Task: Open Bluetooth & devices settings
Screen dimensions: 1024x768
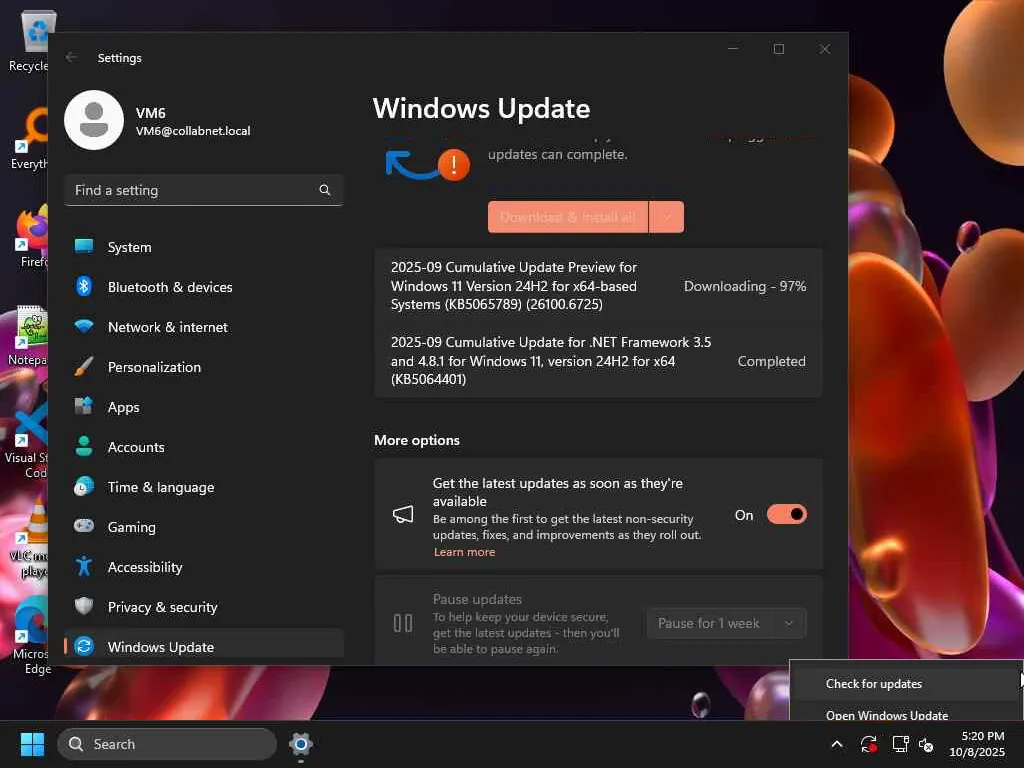Action: 204,287
